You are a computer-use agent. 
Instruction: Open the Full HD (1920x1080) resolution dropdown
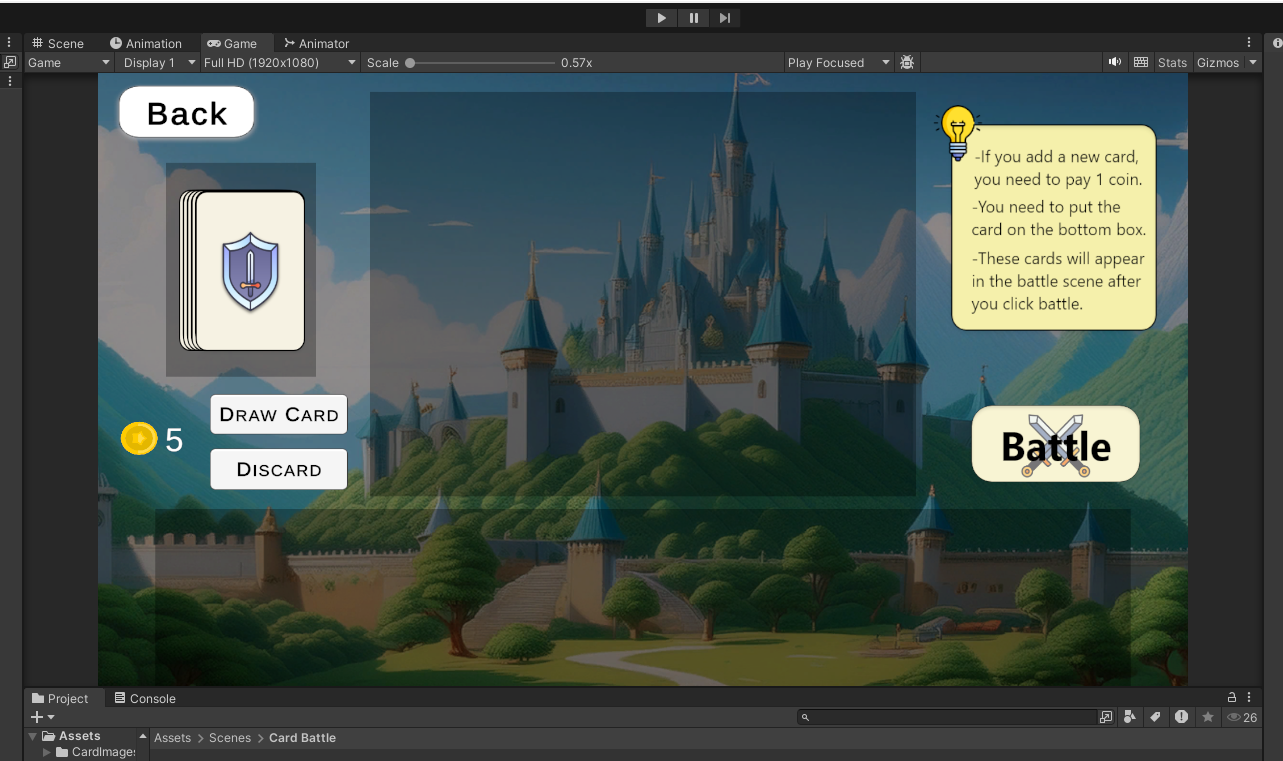coord(280,62)
